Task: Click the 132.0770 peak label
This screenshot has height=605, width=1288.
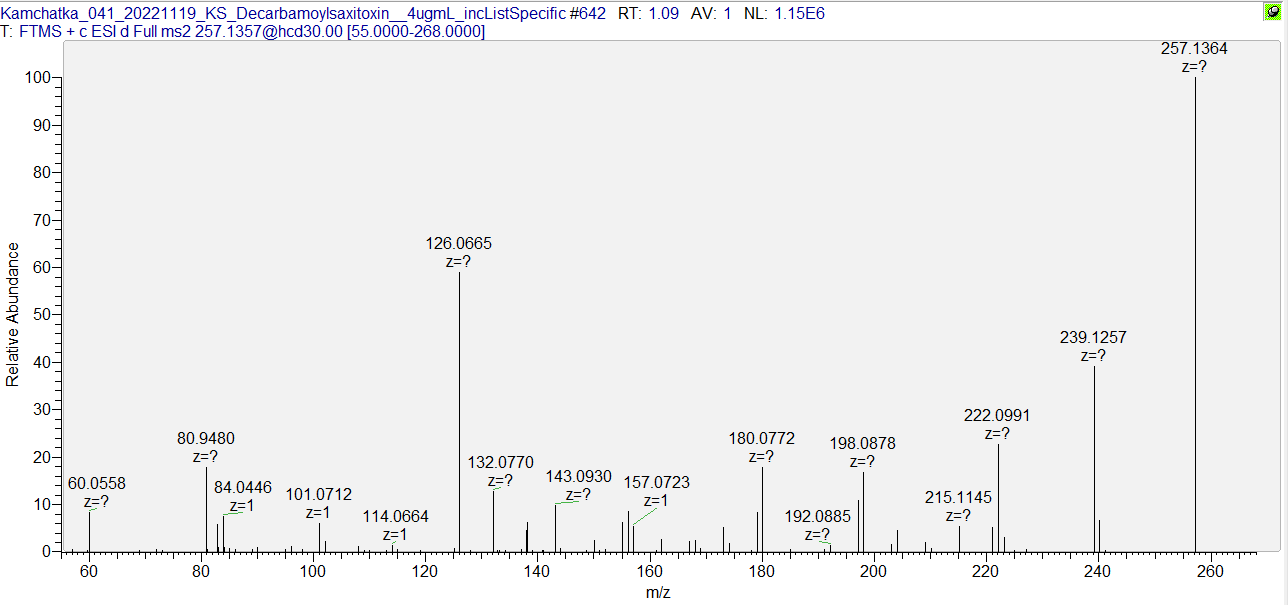Action: click(501, 462)
